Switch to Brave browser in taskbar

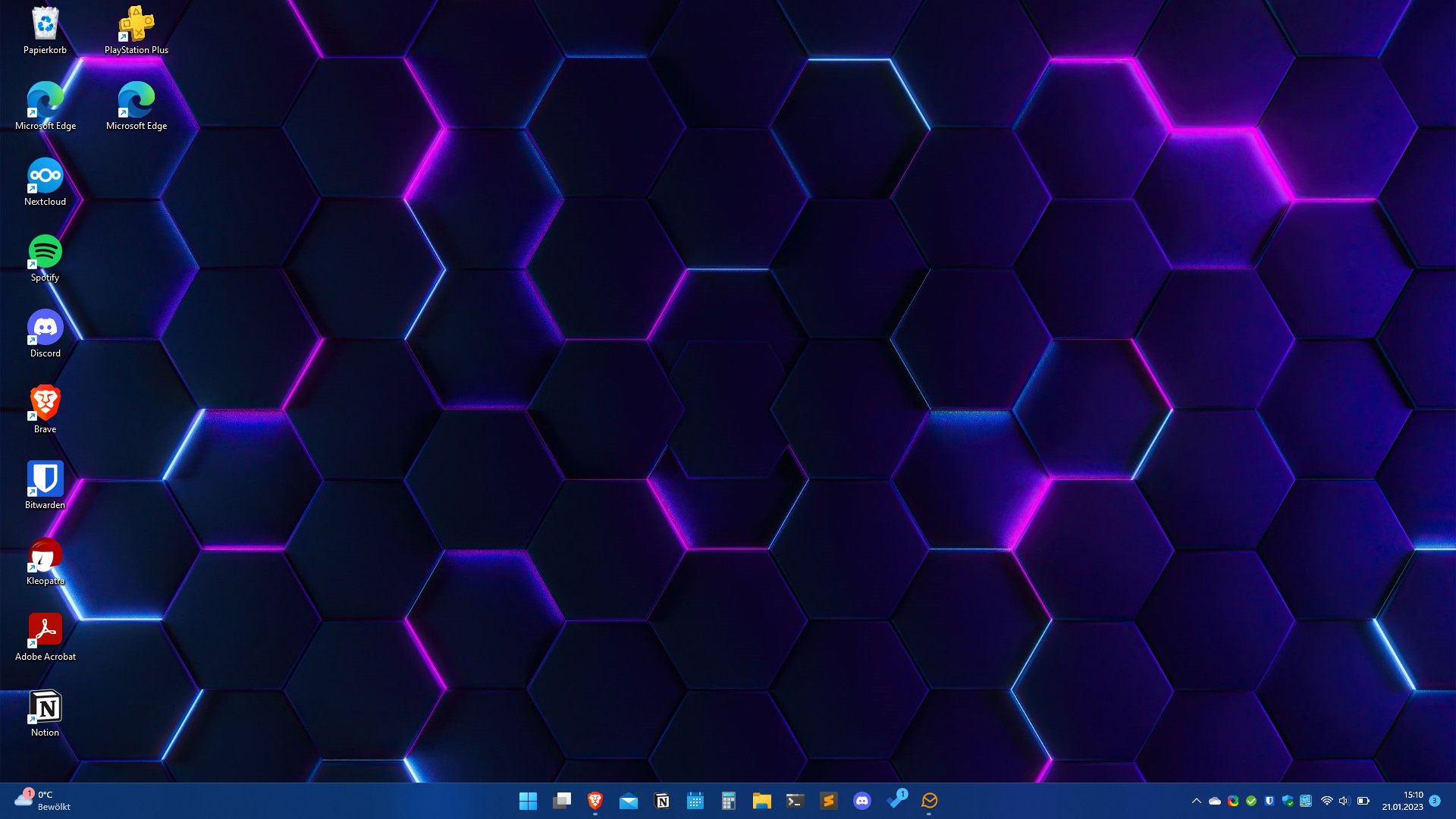[595, 801]
